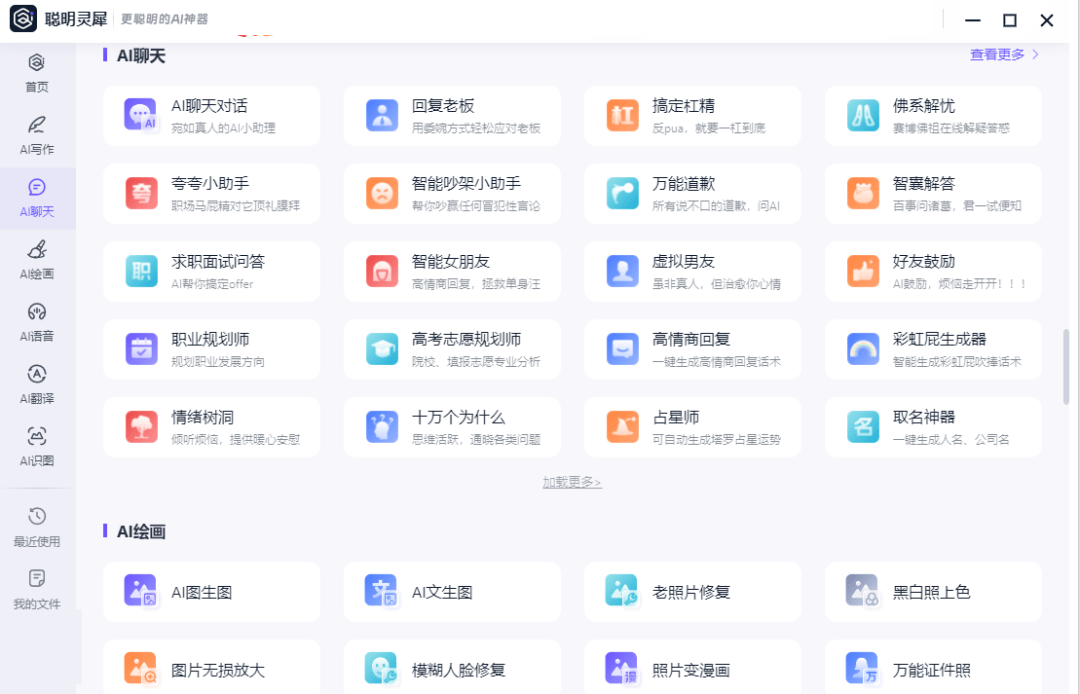The height and width of the screenshot is (694, 1080).
Task: Open the 占星师 wizard hat icon
Action: click(622, 427)
